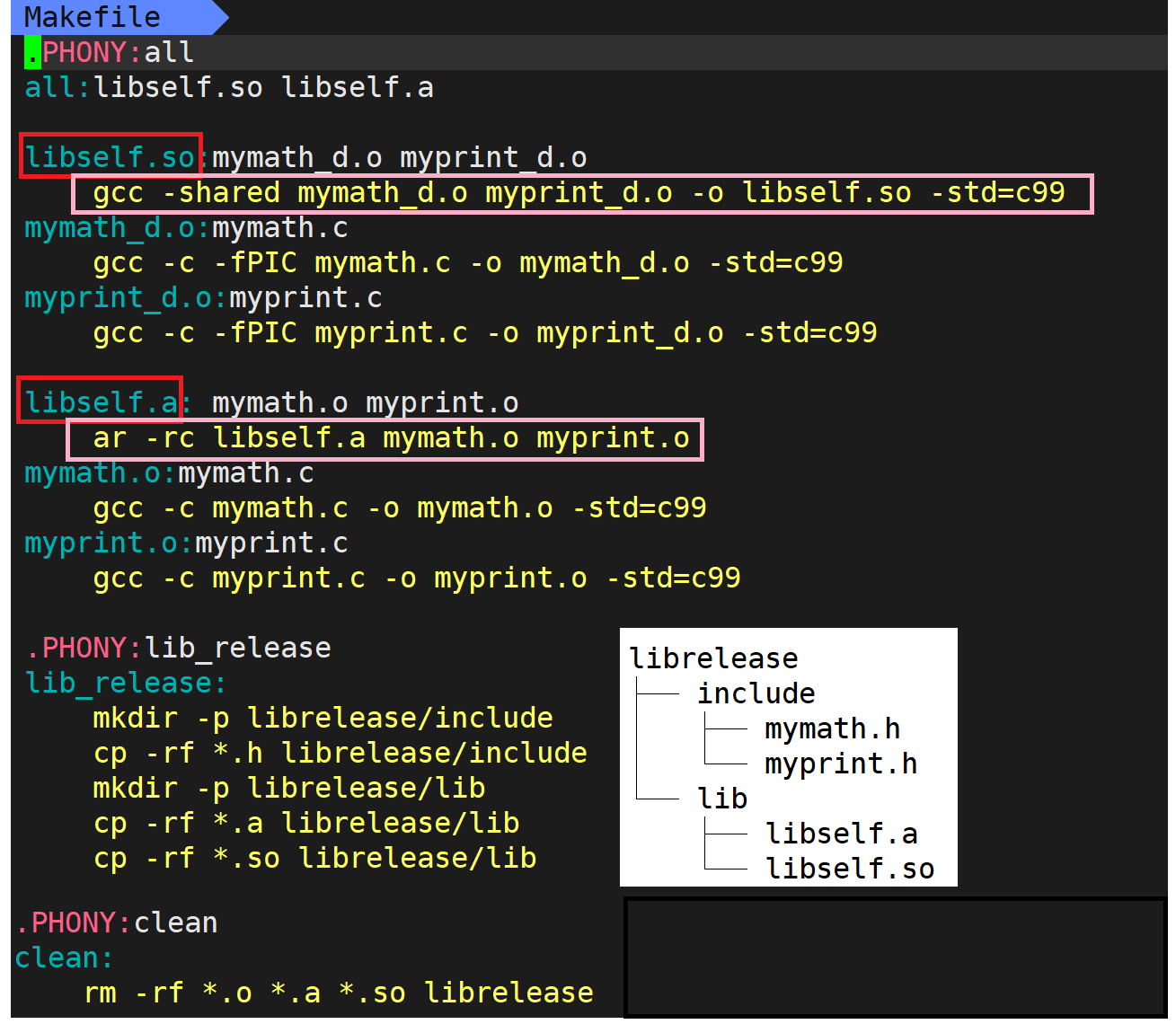Click the 'myprint.o:myprint.c' rule line

(x=186, y=543)
